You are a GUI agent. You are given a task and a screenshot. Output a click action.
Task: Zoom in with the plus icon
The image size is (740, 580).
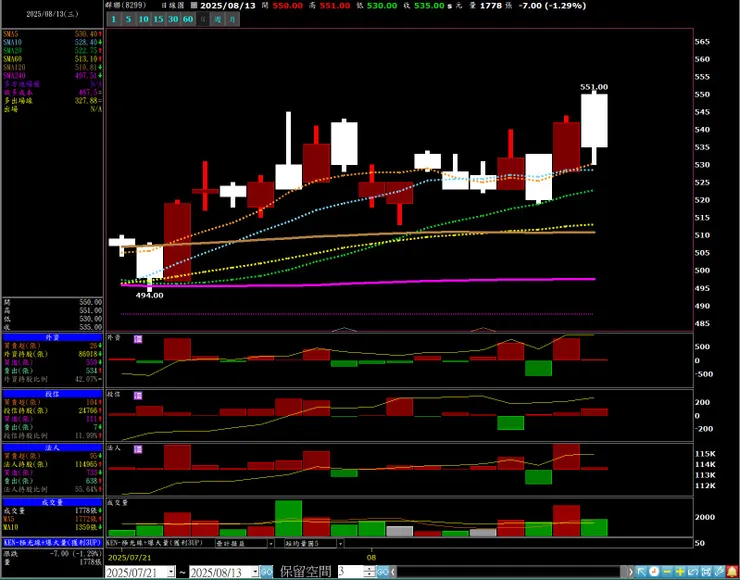pyautogui.click(x=681, y=572)
